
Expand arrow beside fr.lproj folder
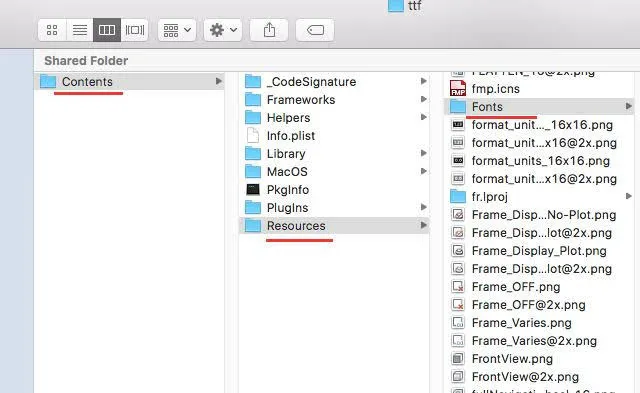click(629, 196)
